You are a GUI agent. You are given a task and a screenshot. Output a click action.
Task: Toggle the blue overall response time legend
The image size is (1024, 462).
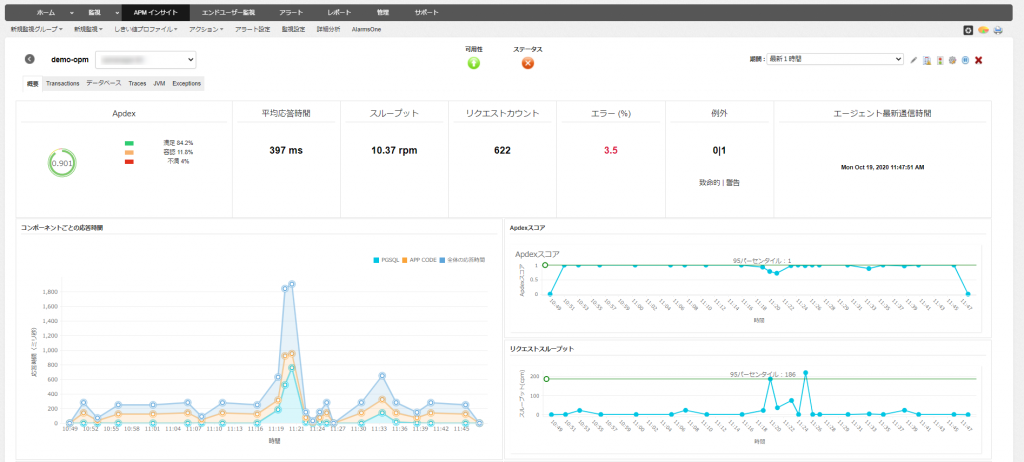point(463,260)
